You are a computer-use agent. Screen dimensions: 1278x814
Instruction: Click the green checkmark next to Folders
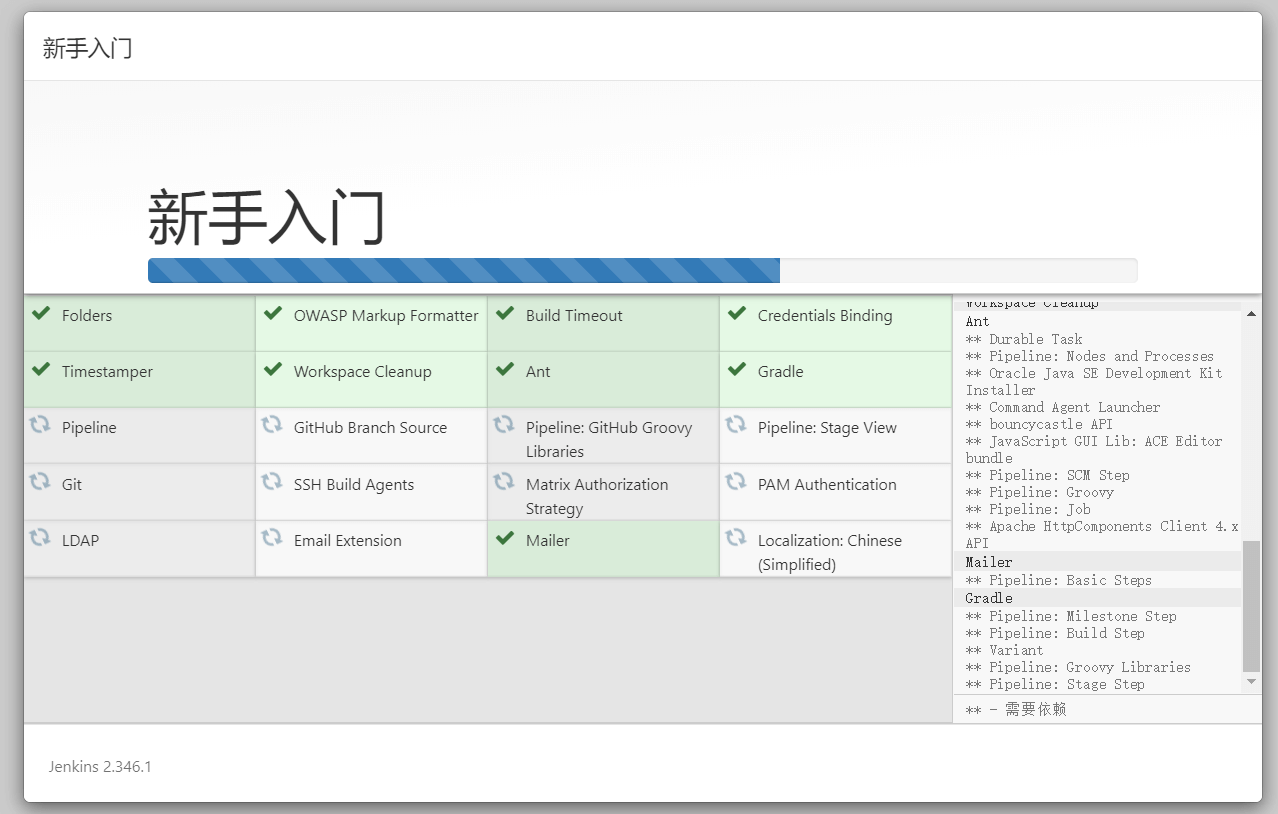coord(41,314)
